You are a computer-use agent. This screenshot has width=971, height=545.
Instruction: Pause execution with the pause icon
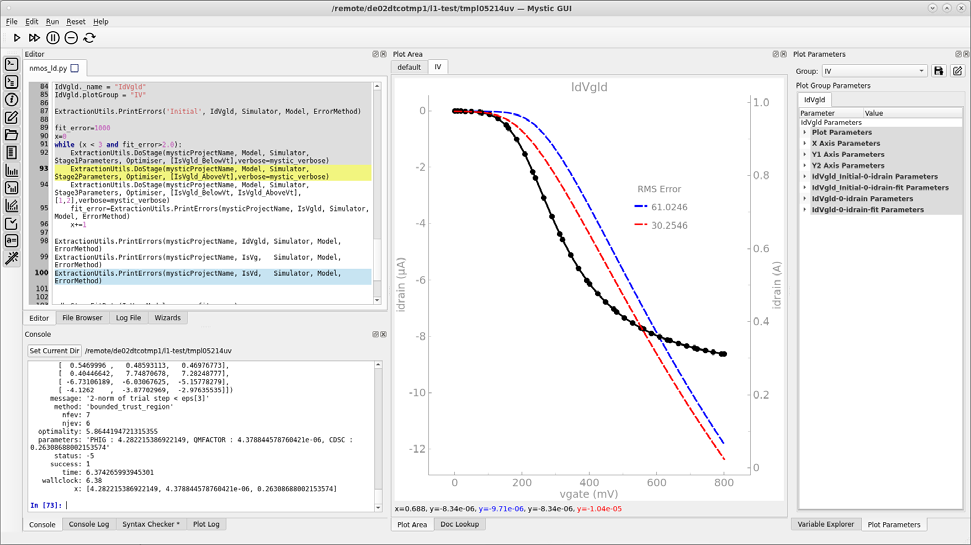coord(53,38)
